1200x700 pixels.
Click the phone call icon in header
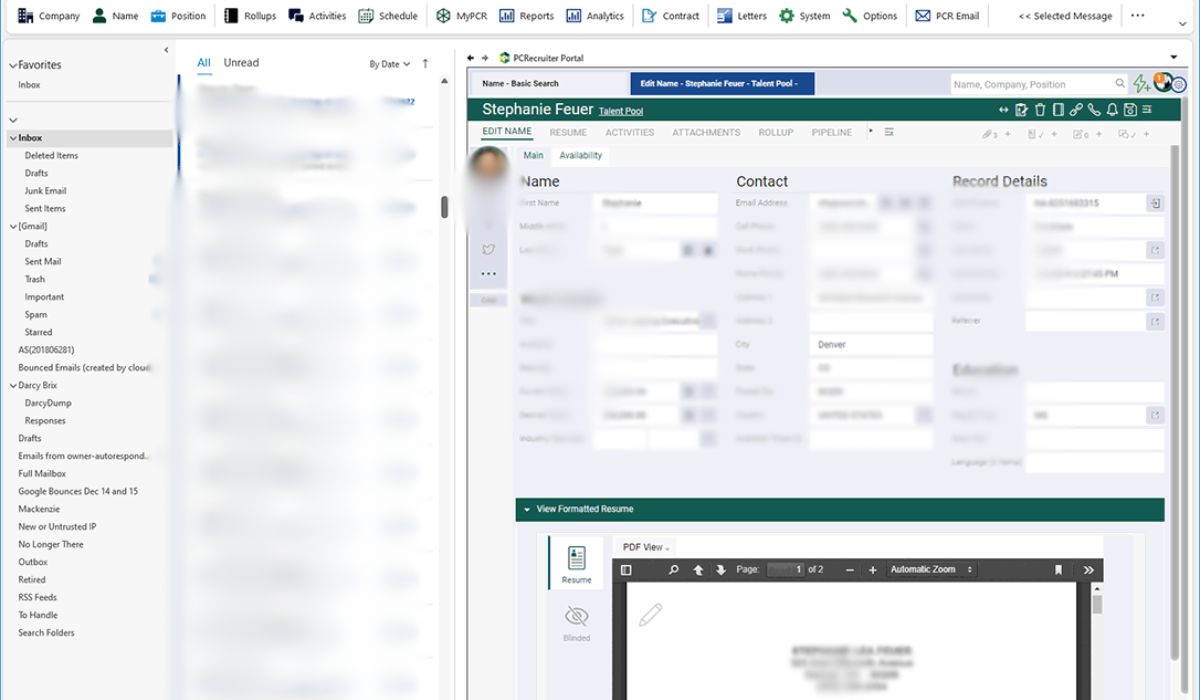[x=1094, y=110]
